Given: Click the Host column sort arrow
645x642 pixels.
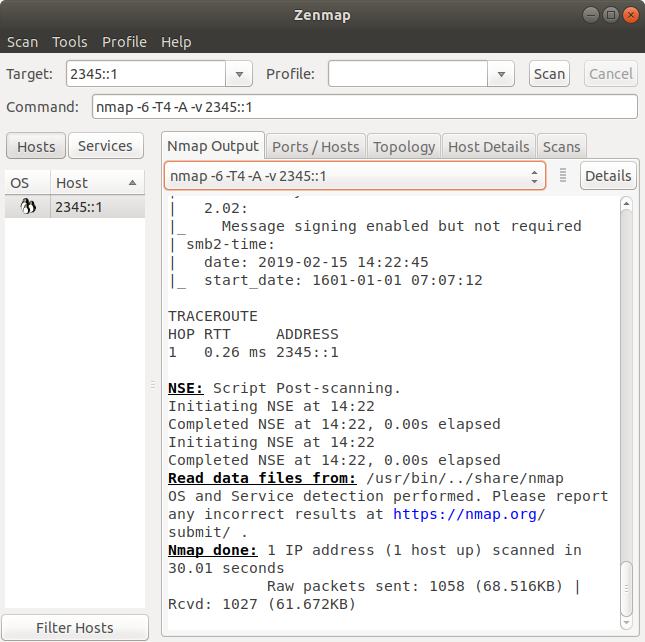Looking at the screenshot, I should pyautogui.click(x=133, y=183).
